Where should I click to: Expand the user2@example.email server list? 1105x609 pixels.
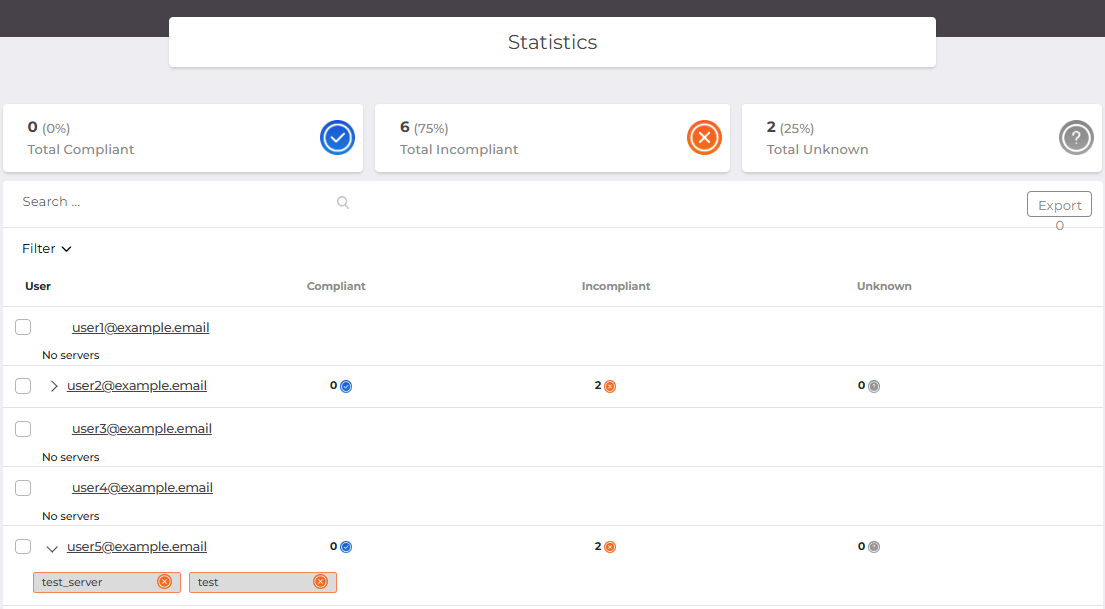[54, 386]
